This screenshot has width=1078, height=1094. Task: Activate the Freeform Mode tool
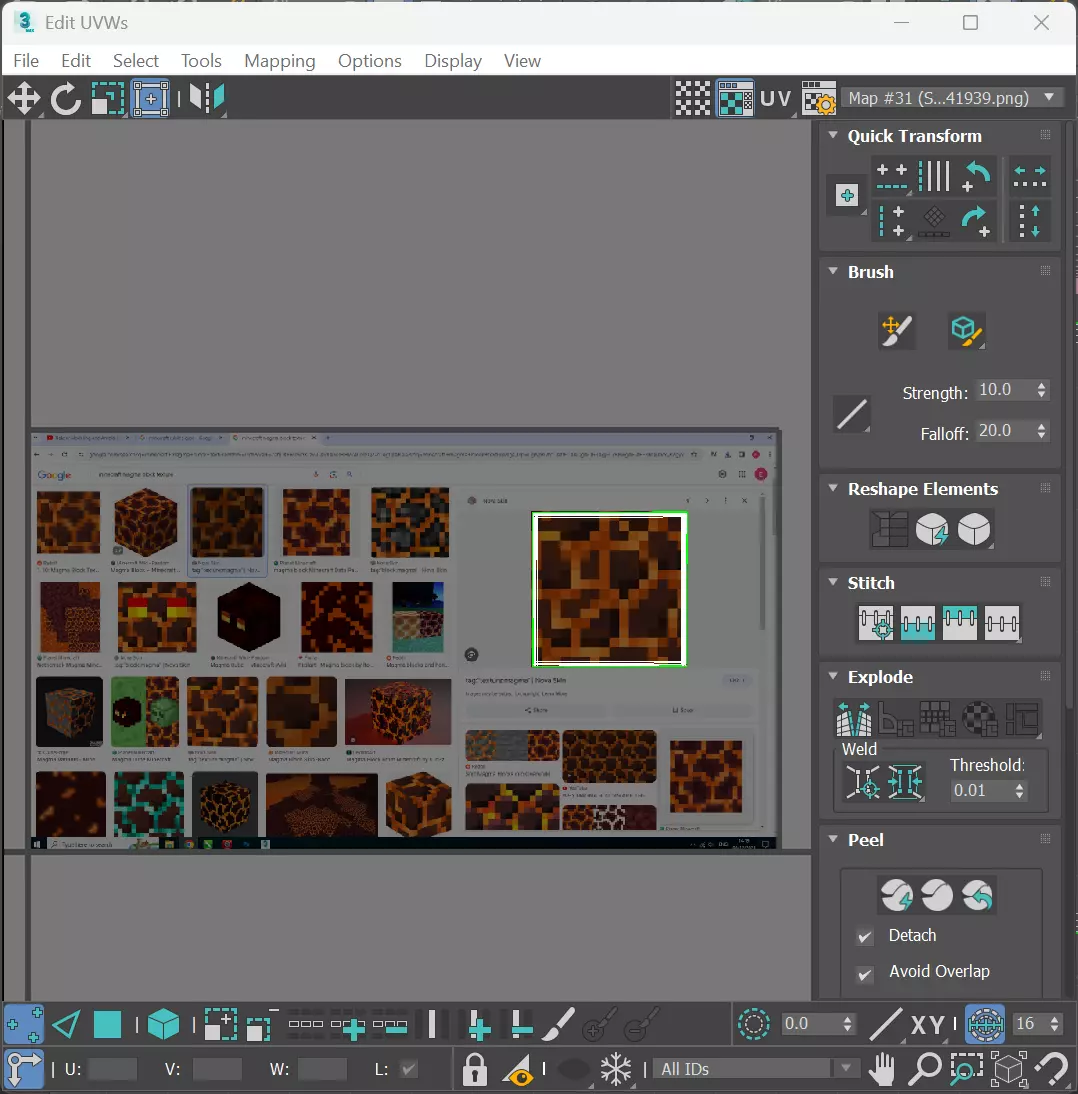pyautogui.click(x=151, y=98)
